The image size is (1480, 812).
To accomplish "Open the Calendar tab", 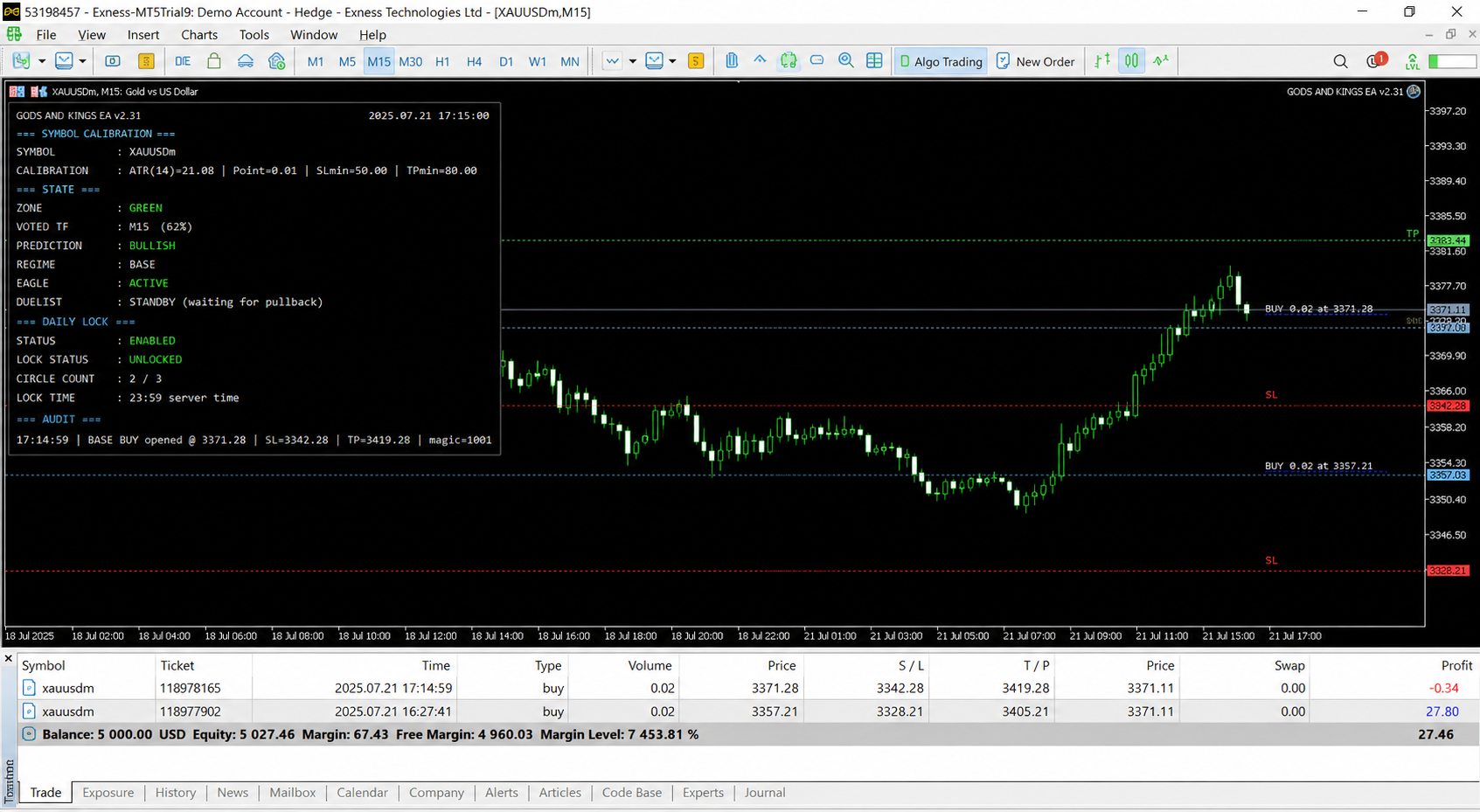I will tap(362, 793).
